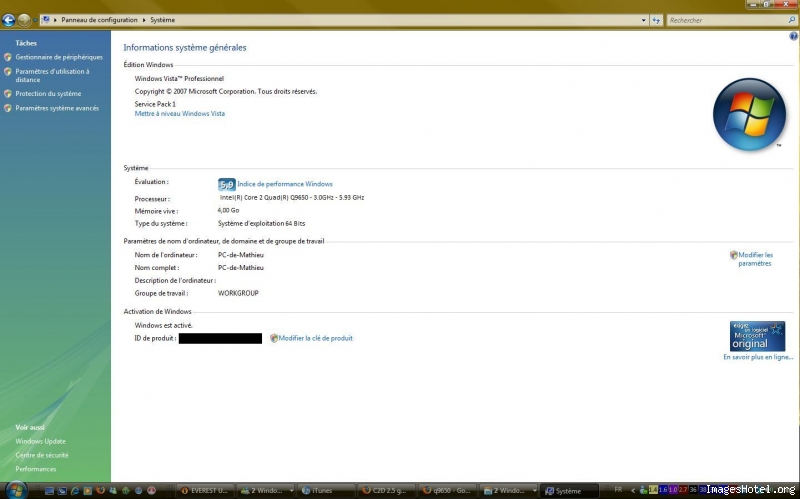800x499 pixels.
Task: Click En savoir plus en ligne link
Action: pos(758,357)
